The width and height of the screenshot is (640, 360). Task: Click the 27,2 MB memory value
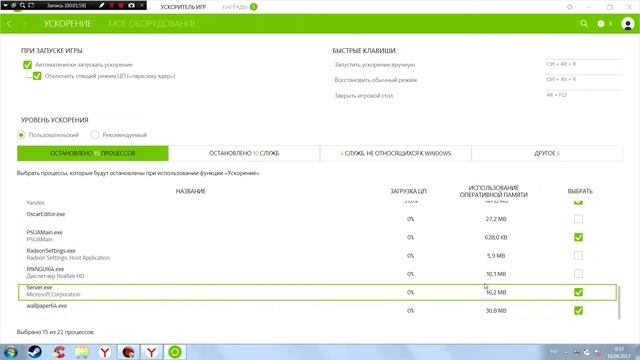(x=496, y=219)
